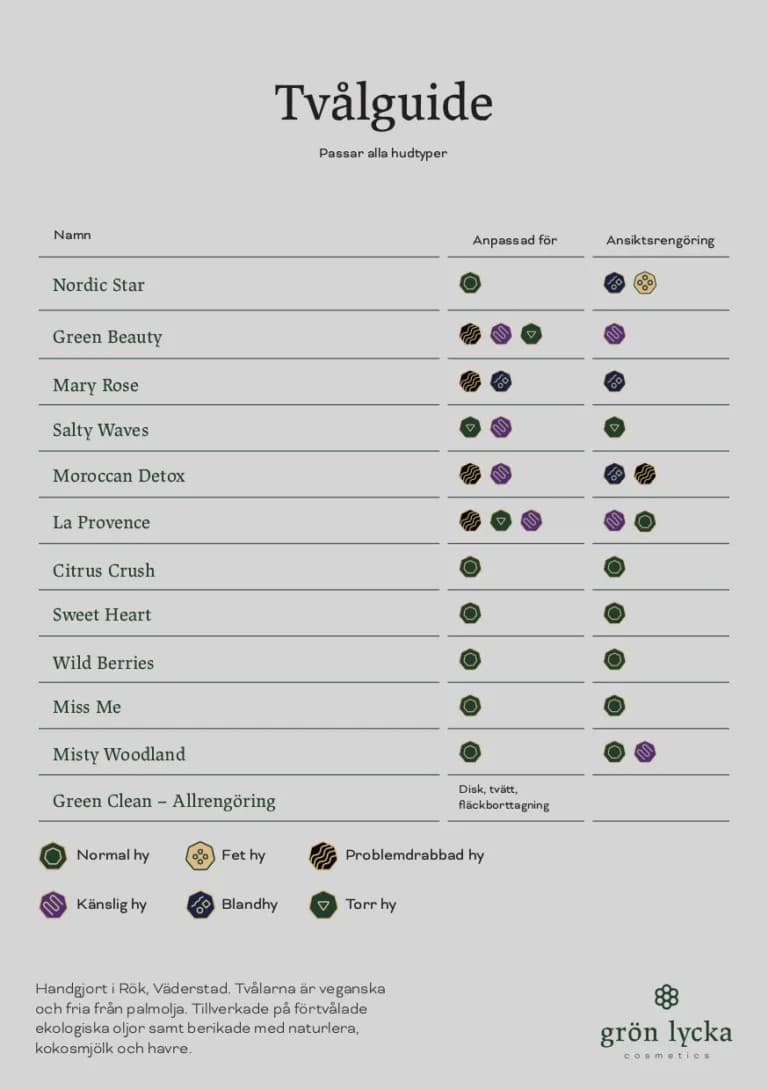Click Mary Rose's Ansiktsrengöring Blandhy icon
Image resolution: width=768 pixels, height=1090 pixels.
pos(614,381)
